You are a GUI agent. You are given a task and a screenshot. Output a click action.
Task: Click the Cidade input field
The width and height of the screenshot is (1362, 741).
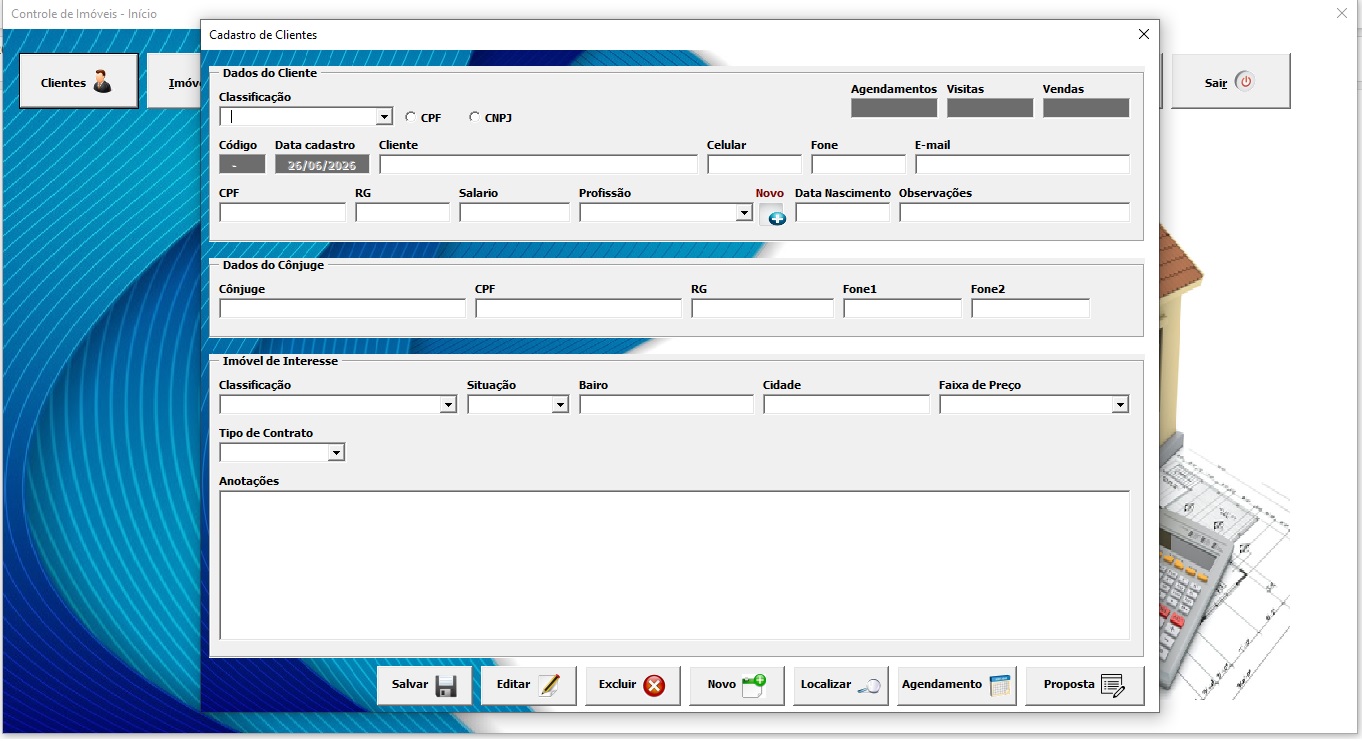[846, 404]
